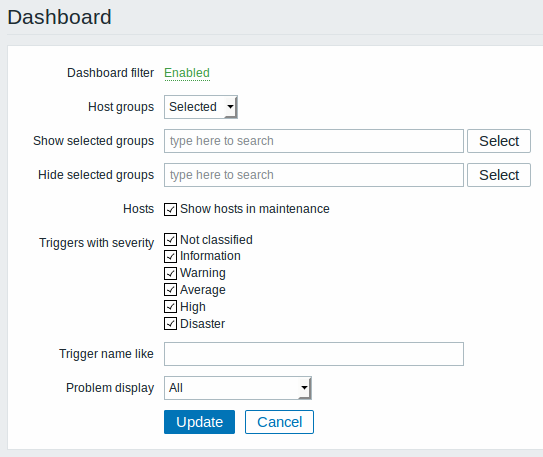Image resolution: width=543 pixels, height=457 pixels.
Task: Uncheck the Disaster severity checkbox
Action: coord(170,324)
